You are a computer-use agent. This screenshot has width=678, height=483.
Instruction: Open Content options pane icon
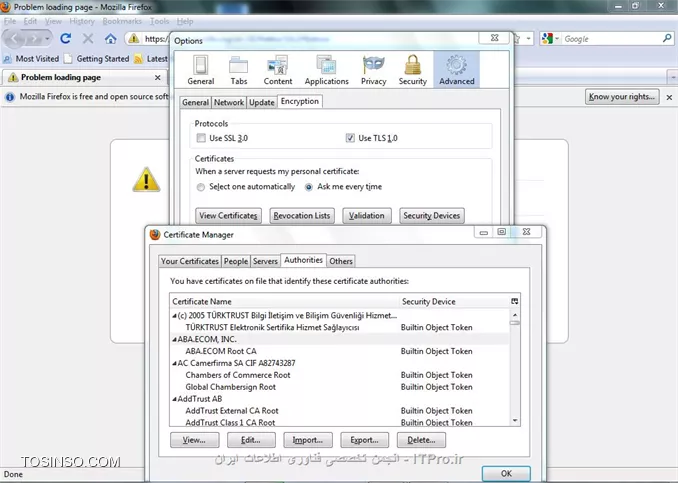tap(278, 70)
